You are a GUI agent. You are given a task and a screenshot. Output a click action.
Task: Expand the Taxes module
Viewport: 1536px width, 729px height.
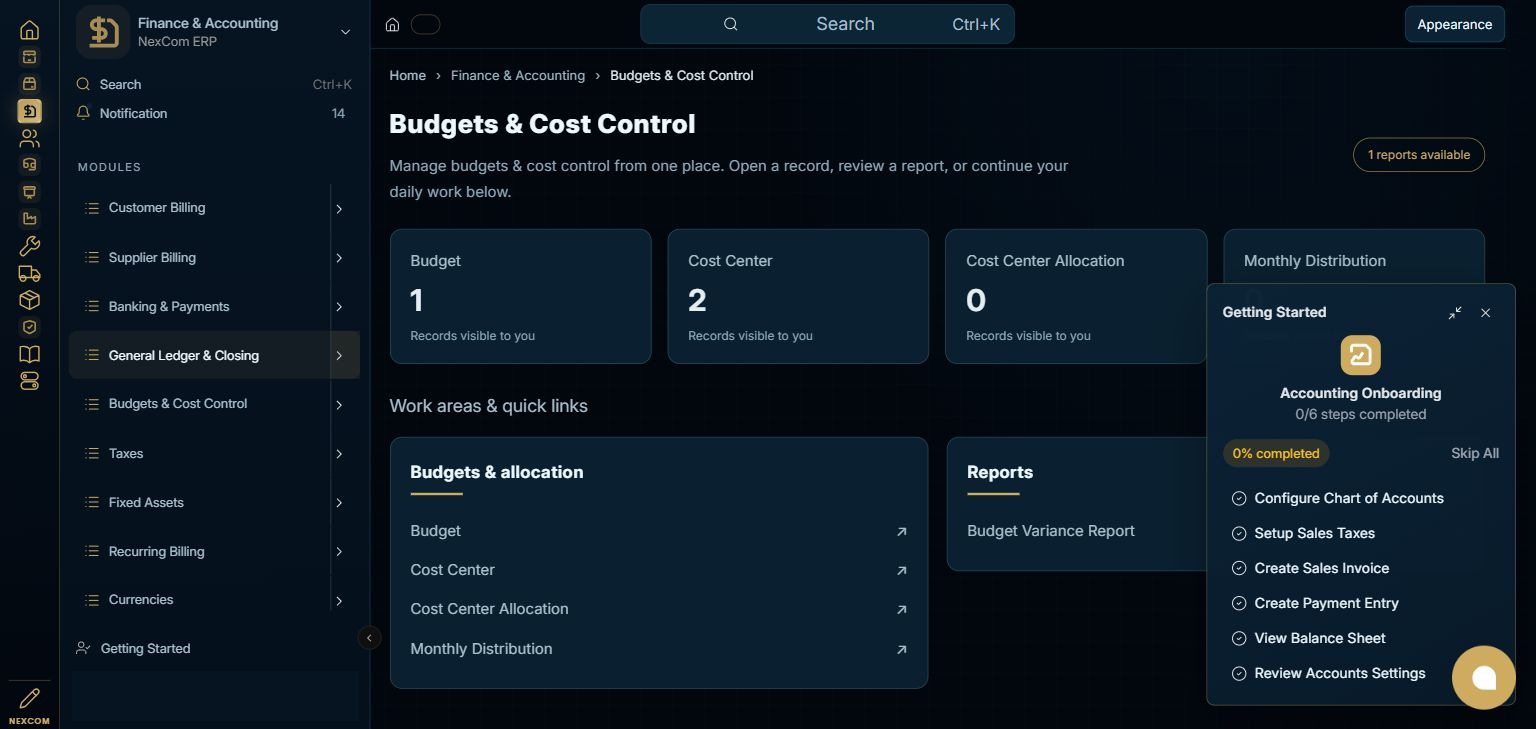339,454
